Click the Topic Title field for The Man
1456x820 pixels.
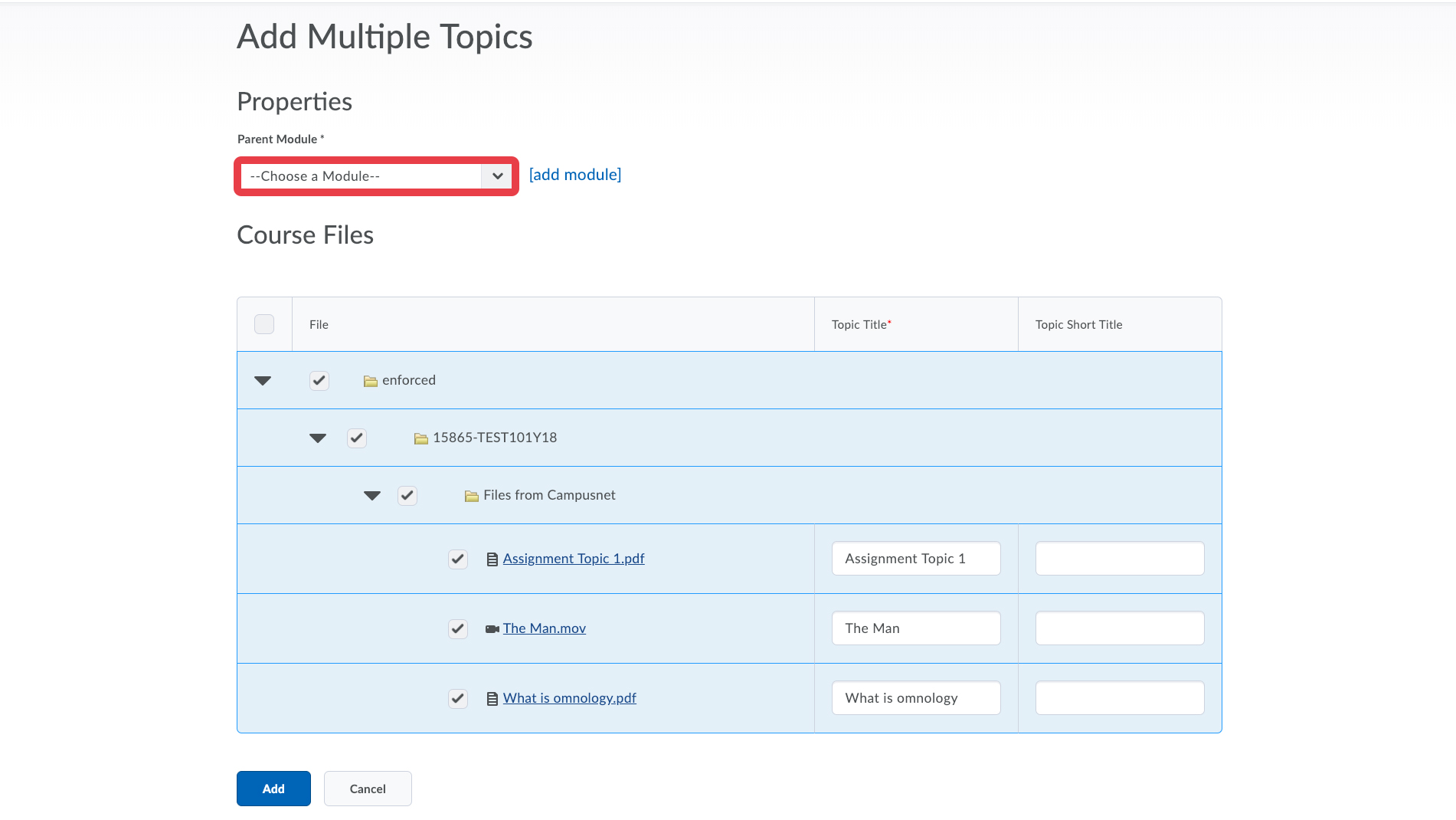pos(915,628)
